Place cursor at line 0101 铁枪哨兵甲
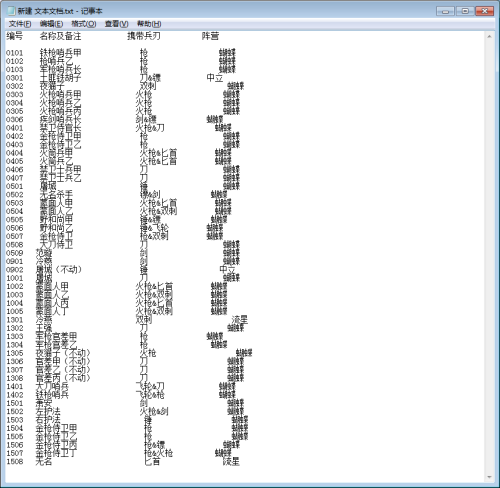This screenshot has width=500, height=488. click(44, 53)
